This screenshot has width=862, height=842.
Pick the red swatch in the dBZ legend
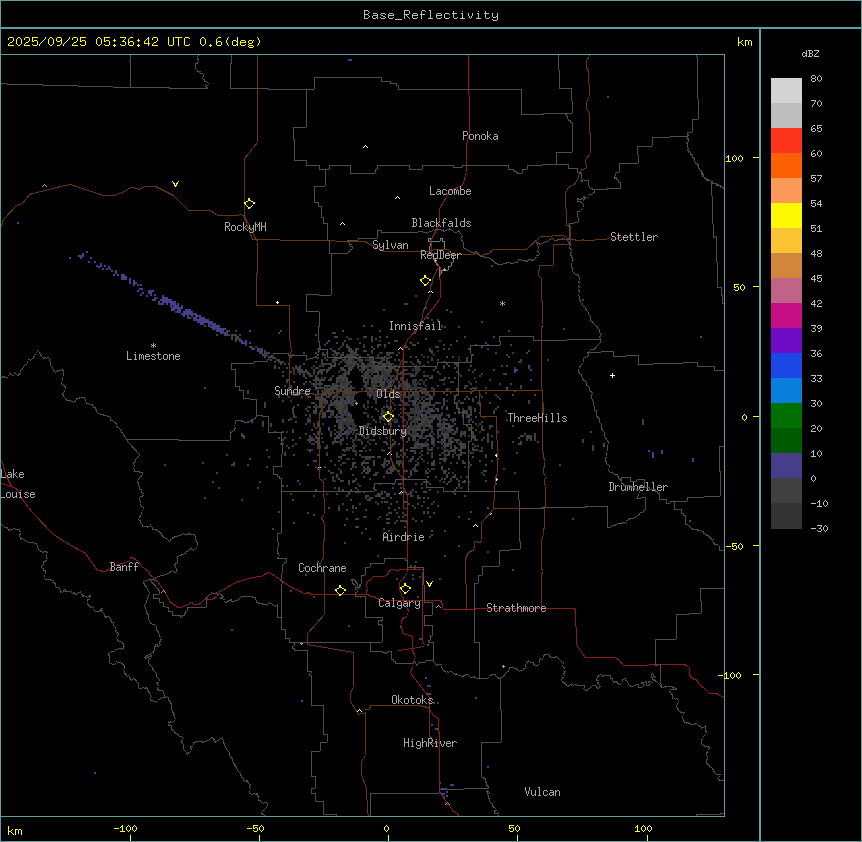(786, 140)
